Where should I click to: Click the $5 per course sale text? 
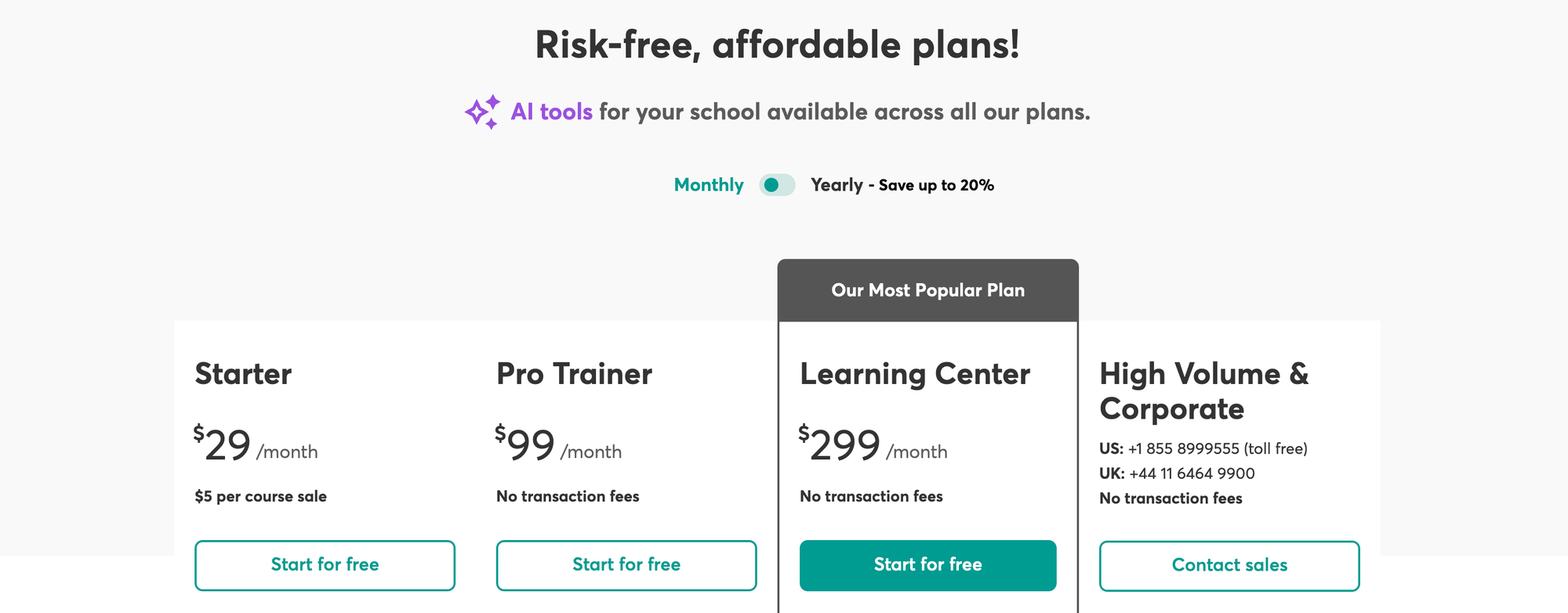pos(261,496)
